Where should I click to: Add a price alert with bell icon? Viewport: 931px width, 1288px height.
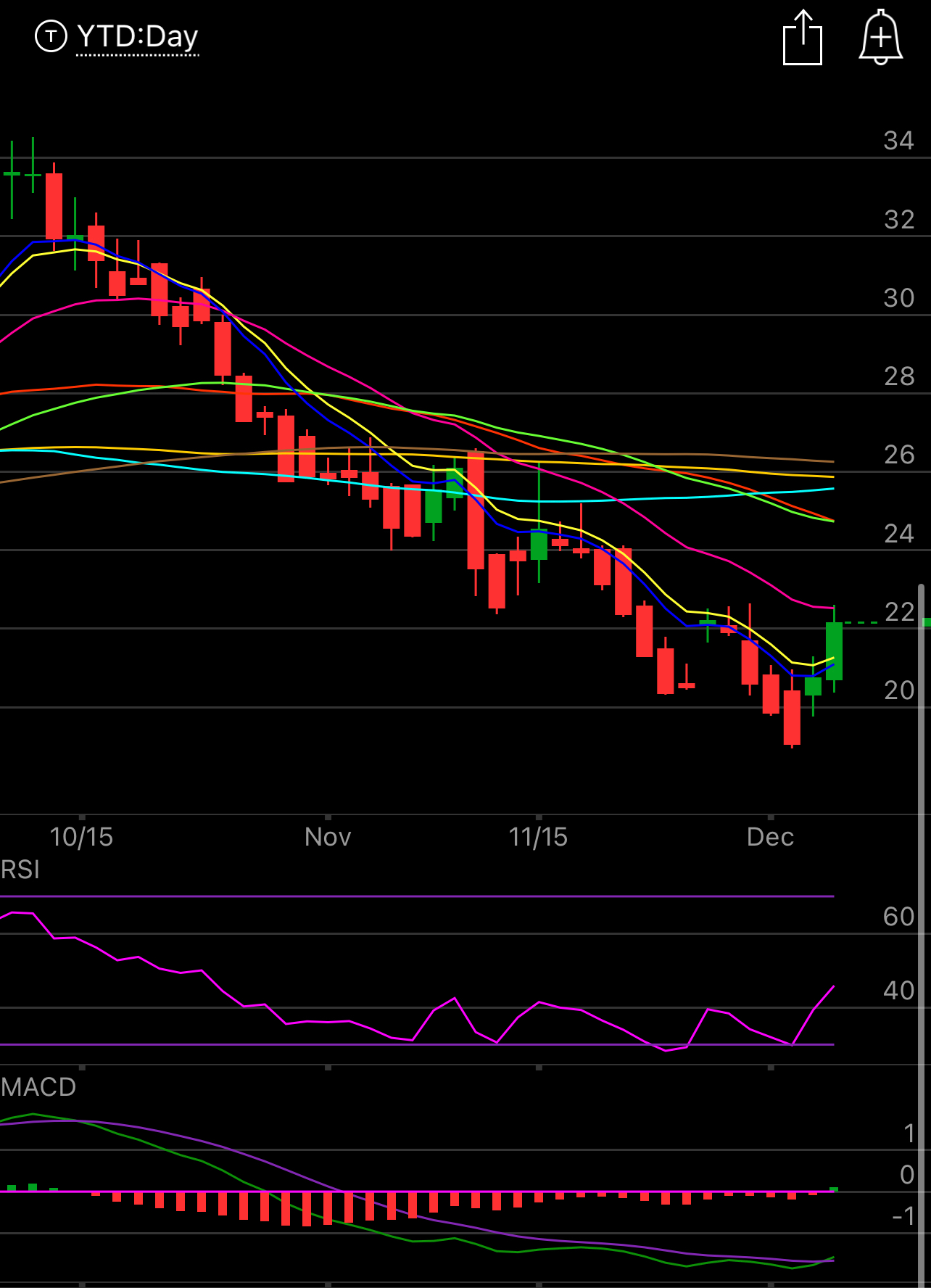(881, 38)
